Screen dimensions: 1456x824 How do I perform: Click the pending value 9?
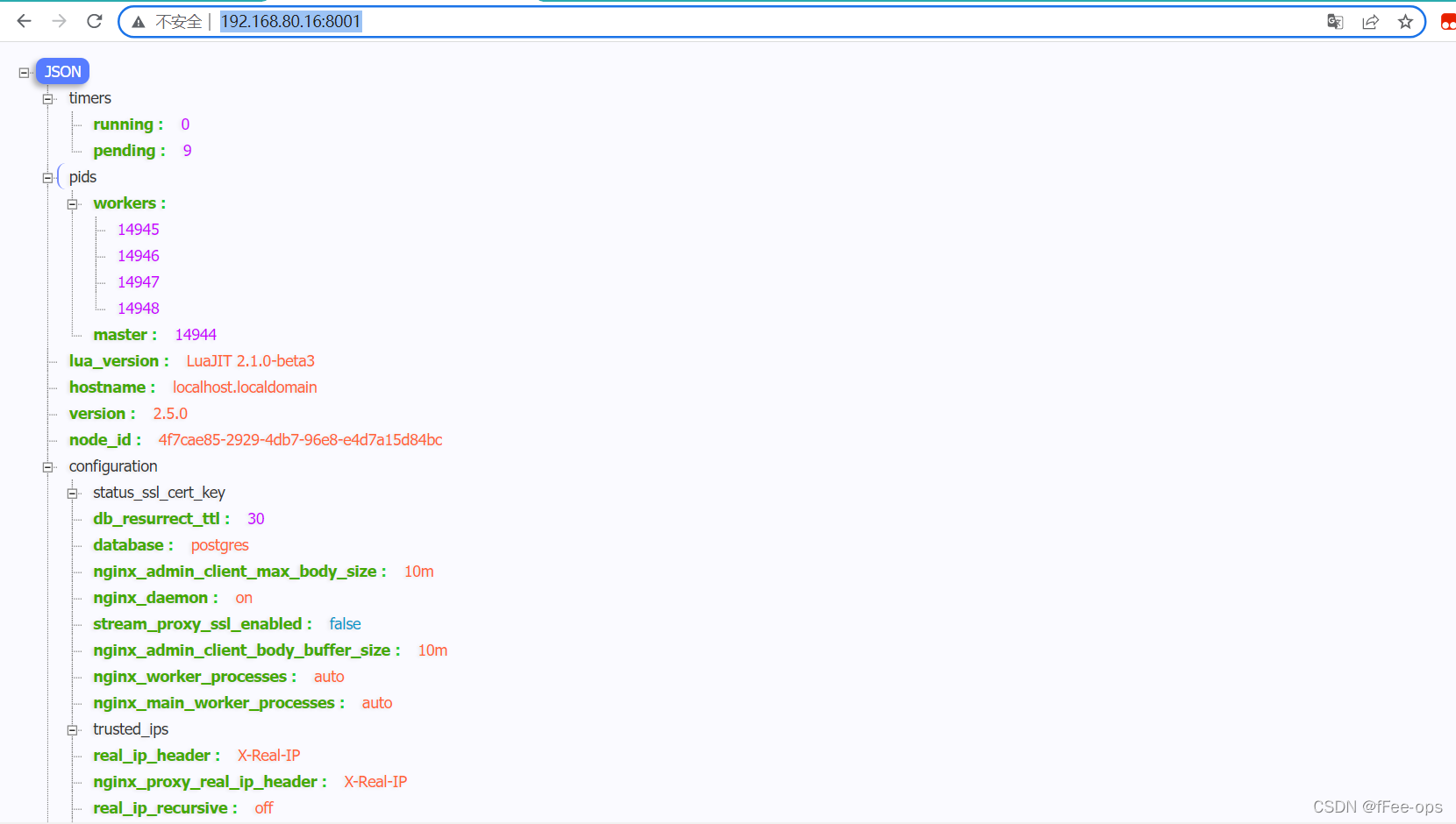coord(187,151)
